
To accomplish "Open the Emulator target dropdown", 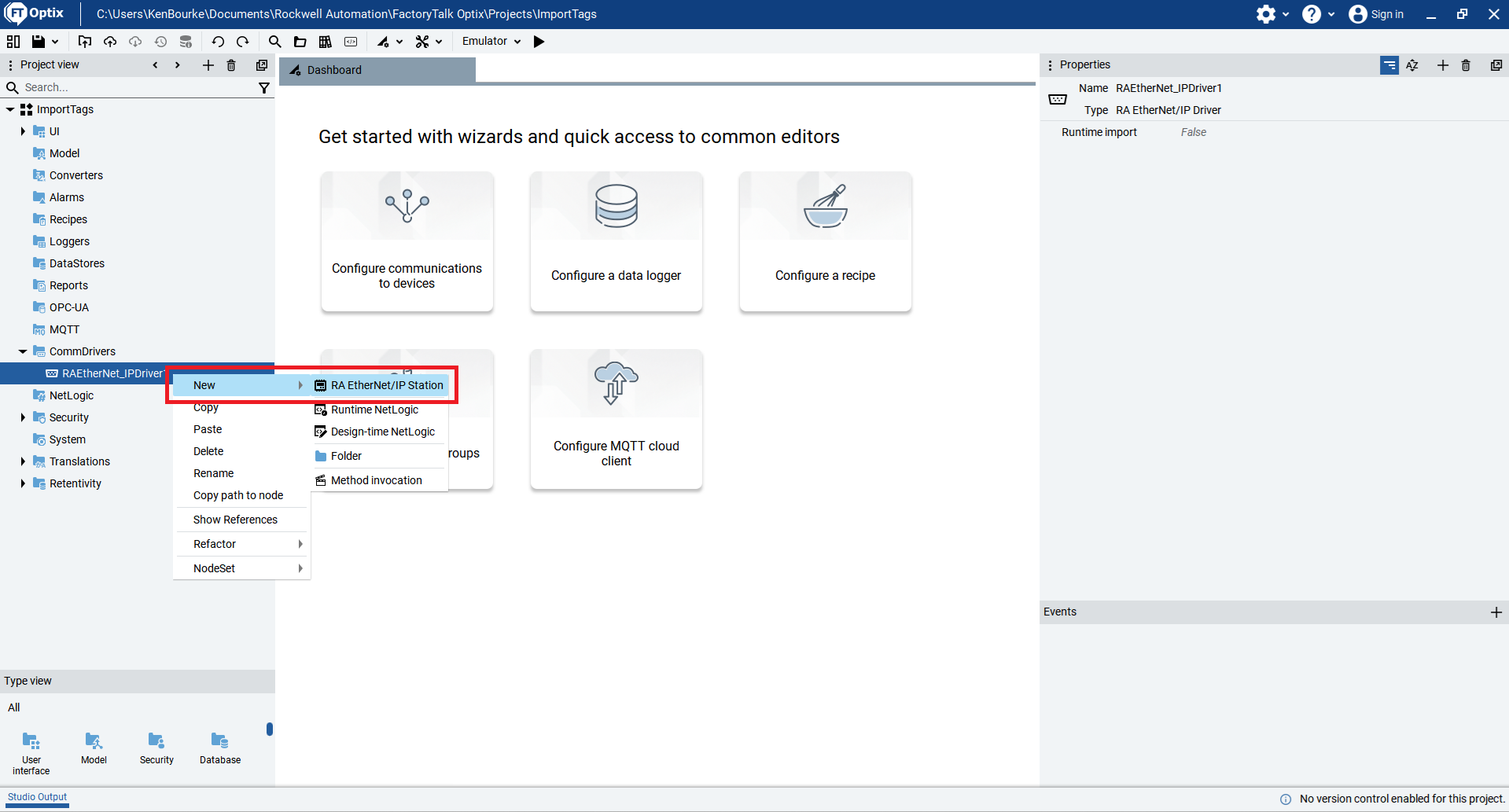I will [x=491, y=42].
